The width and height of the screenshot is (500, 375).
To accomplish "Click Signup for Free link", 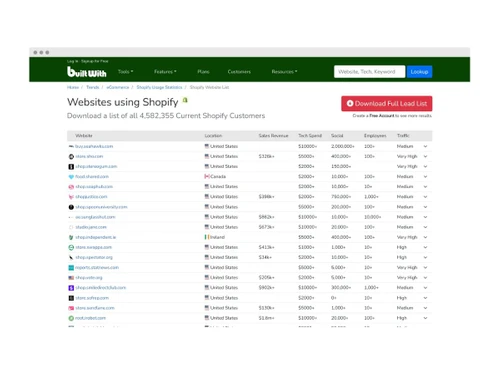I will click(x=95, y=61).
